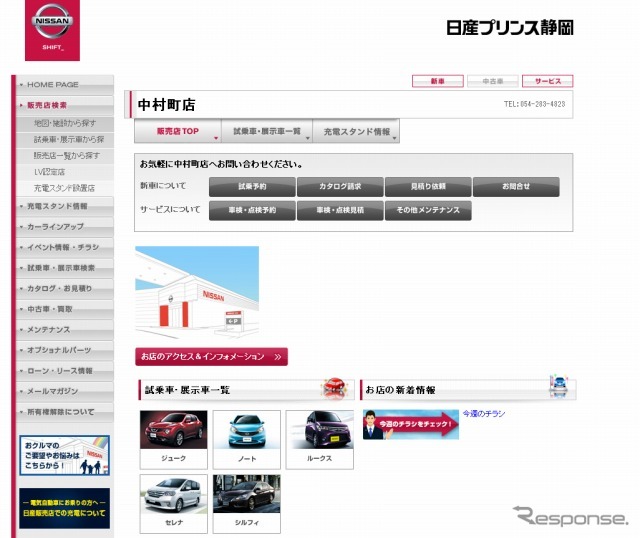Expand 中古車・買取 in the sidebar

[65, 309]
